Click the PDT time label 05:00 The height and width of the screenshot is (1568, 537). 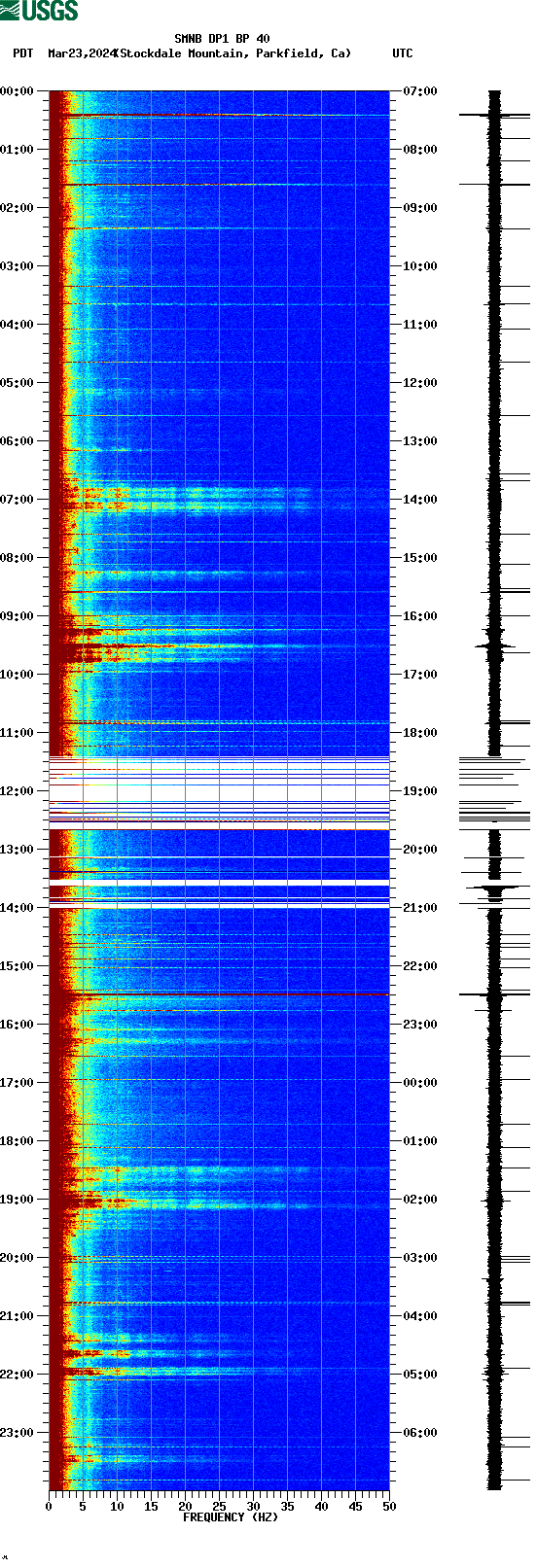tap(18, 383)
